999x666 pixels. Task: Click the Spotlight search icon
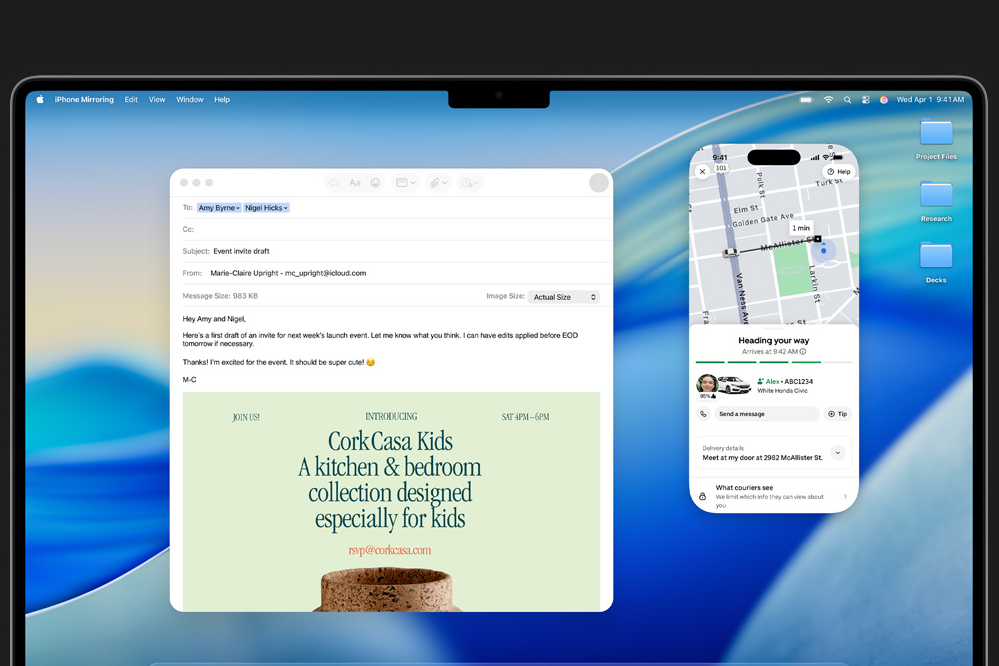pos(847,99)
